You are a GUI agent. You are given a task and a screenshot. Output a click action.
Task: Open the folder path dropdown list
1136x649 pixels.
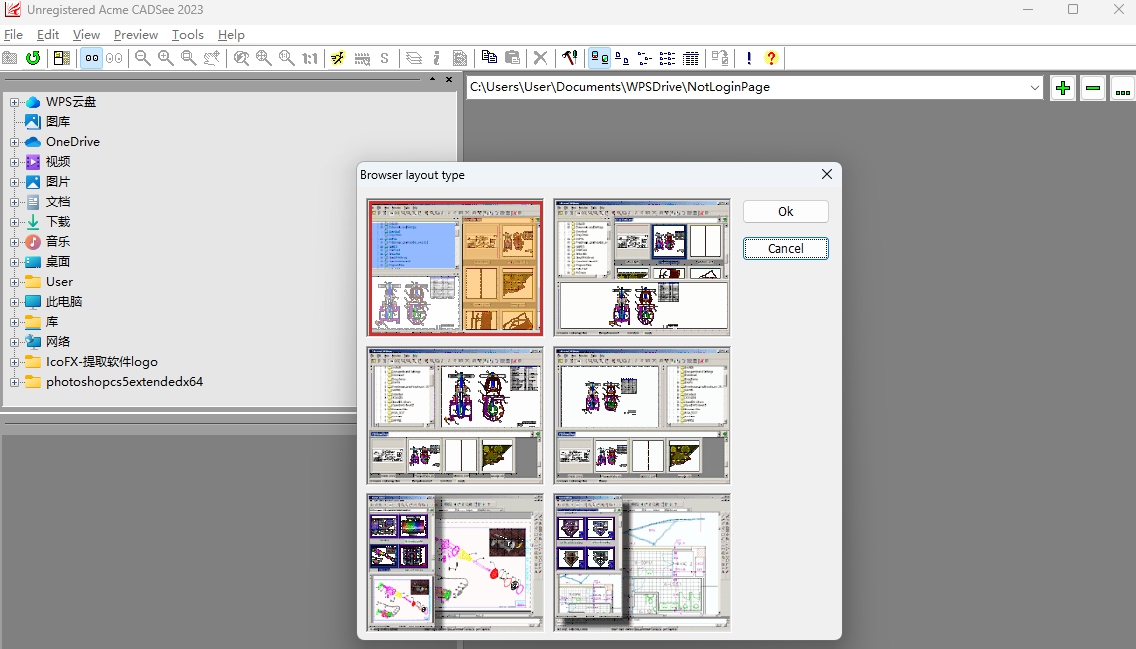[1037, 87]
